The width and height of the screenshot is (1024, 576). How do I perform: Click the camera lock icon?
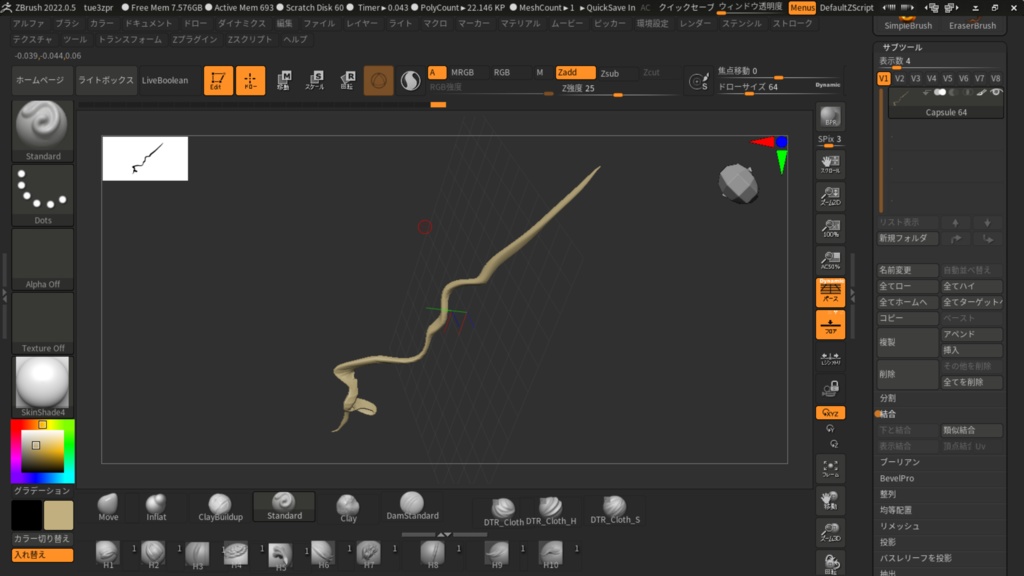(830, 389)
